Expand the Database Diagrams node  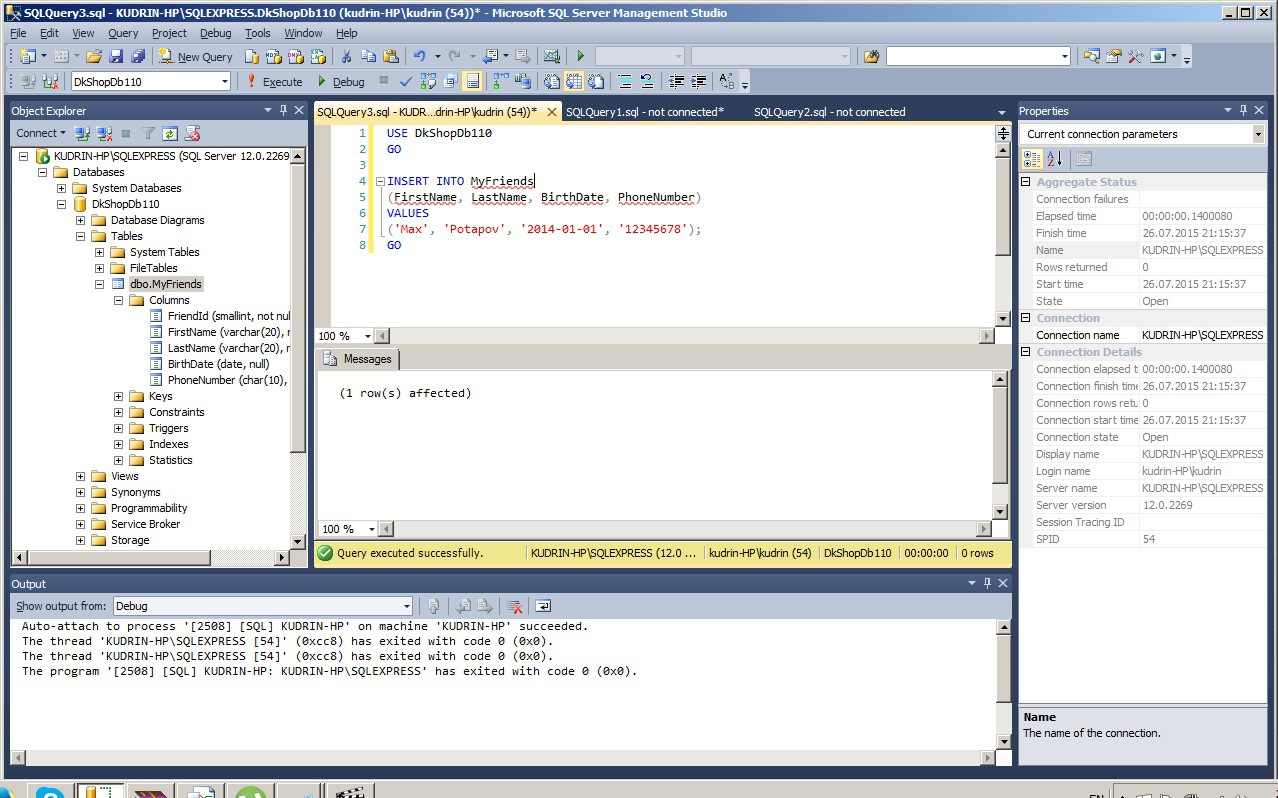[81, 220]
